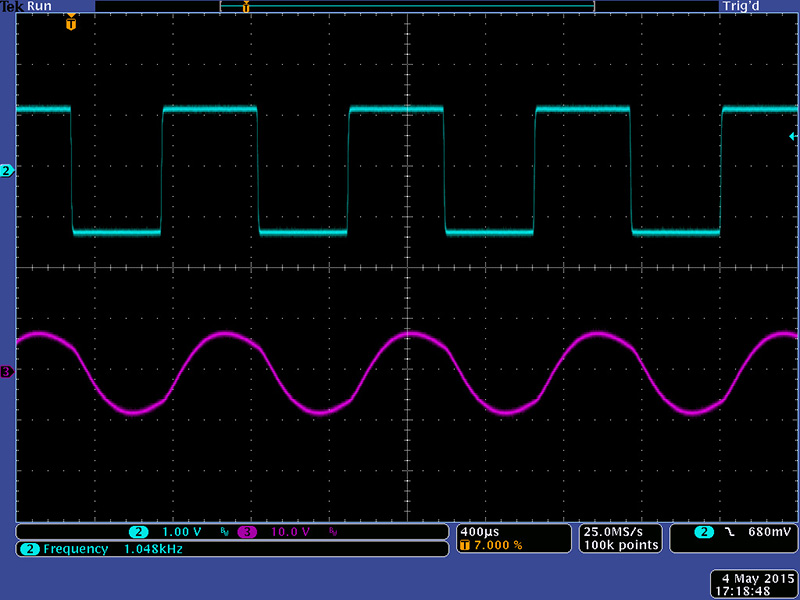
Task: Select the 400µs horizontal timebase readout
Action: pos(478,531)
